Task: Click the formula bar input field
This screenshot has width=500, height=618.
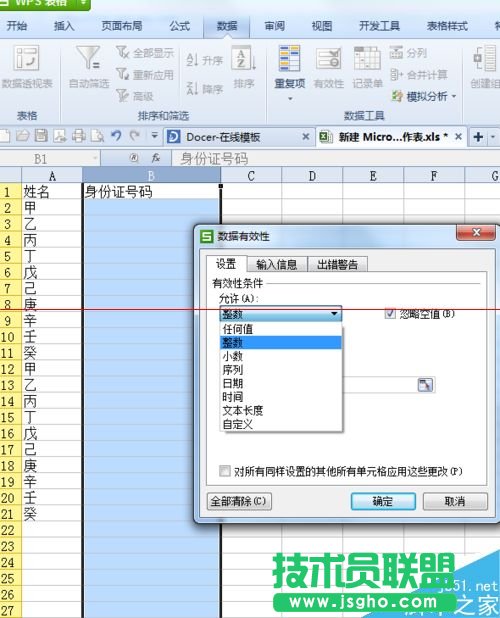Action: (x=336, y=158)
